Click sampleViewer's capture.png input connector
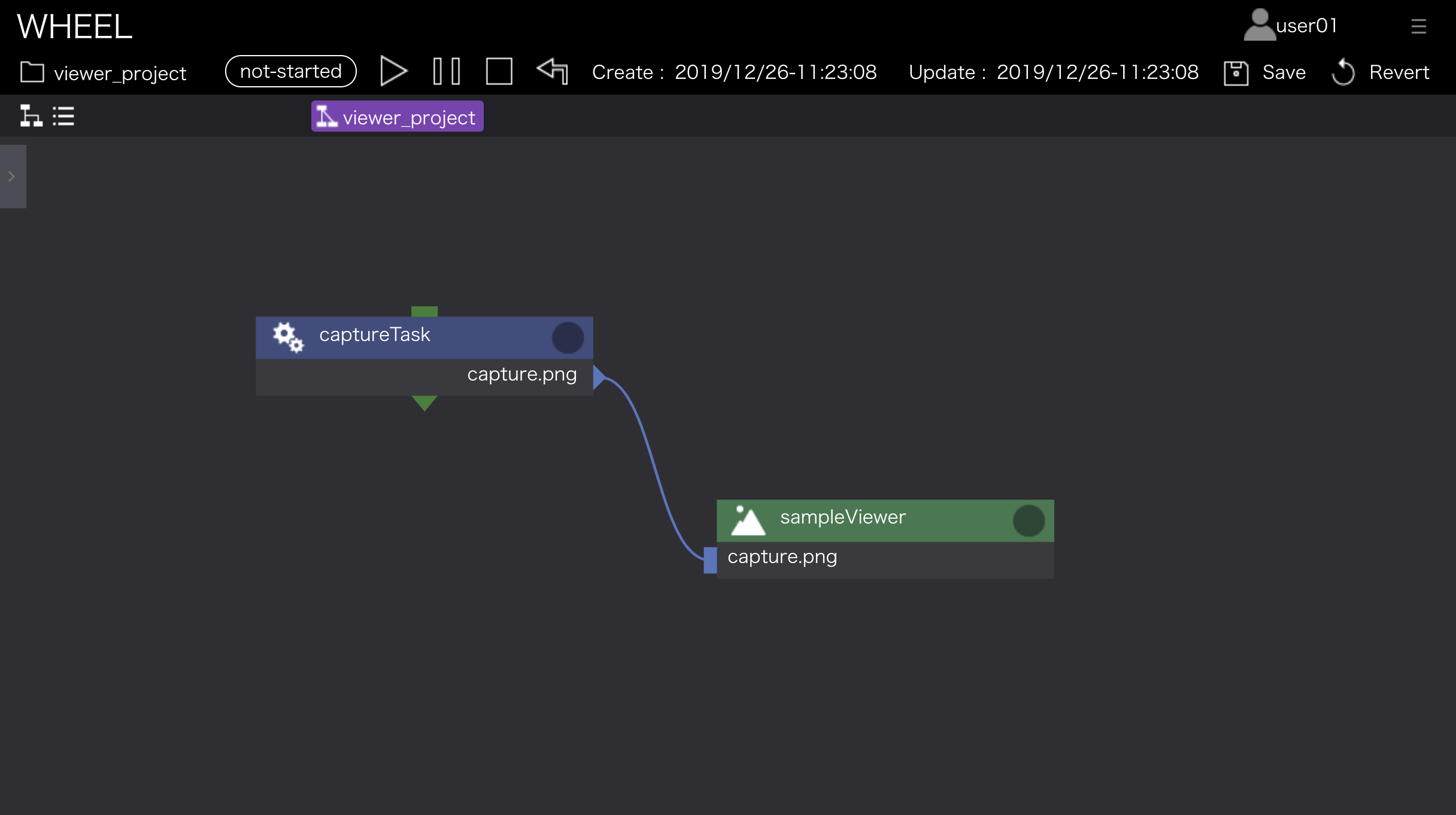This screenshot has width=1456, height=815. tap(710, 560)
